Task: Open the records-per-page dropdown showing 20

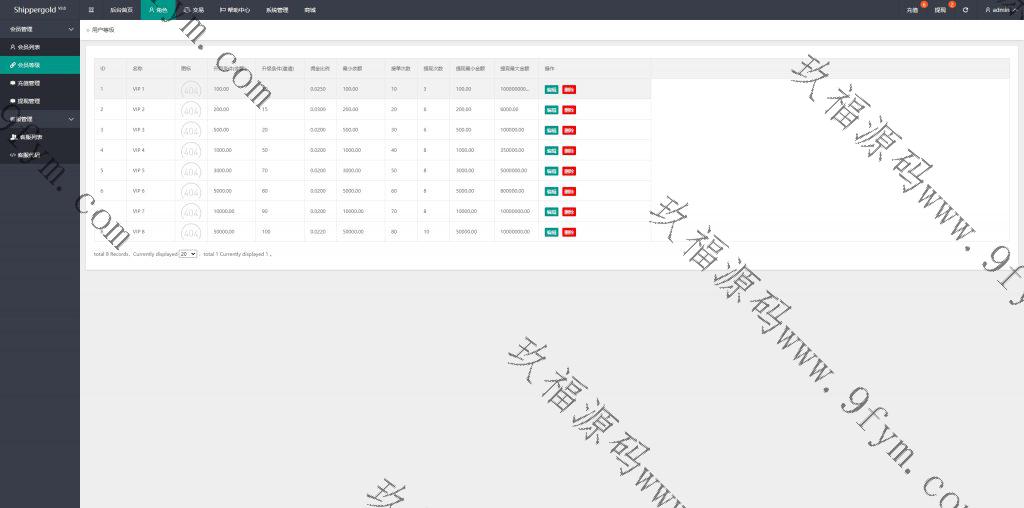Action: [x=187, y=254]
